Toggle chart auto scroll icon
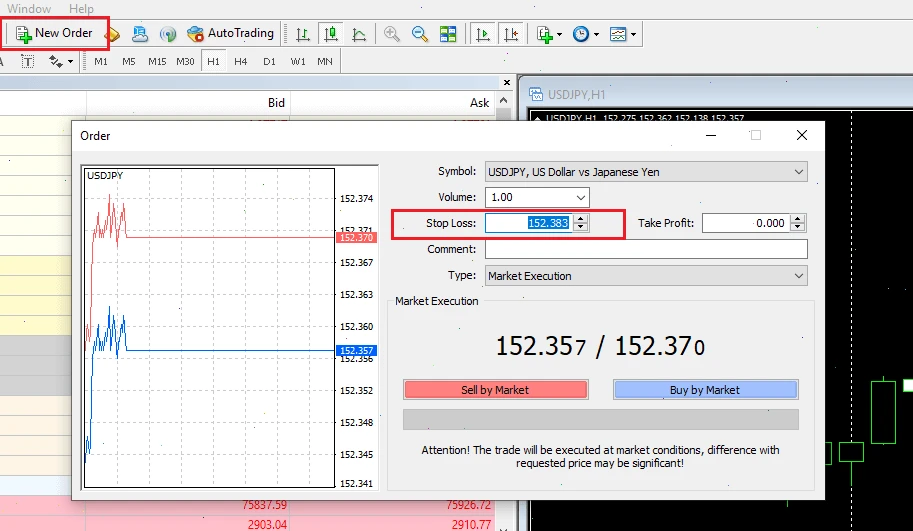 coord(483,34)
